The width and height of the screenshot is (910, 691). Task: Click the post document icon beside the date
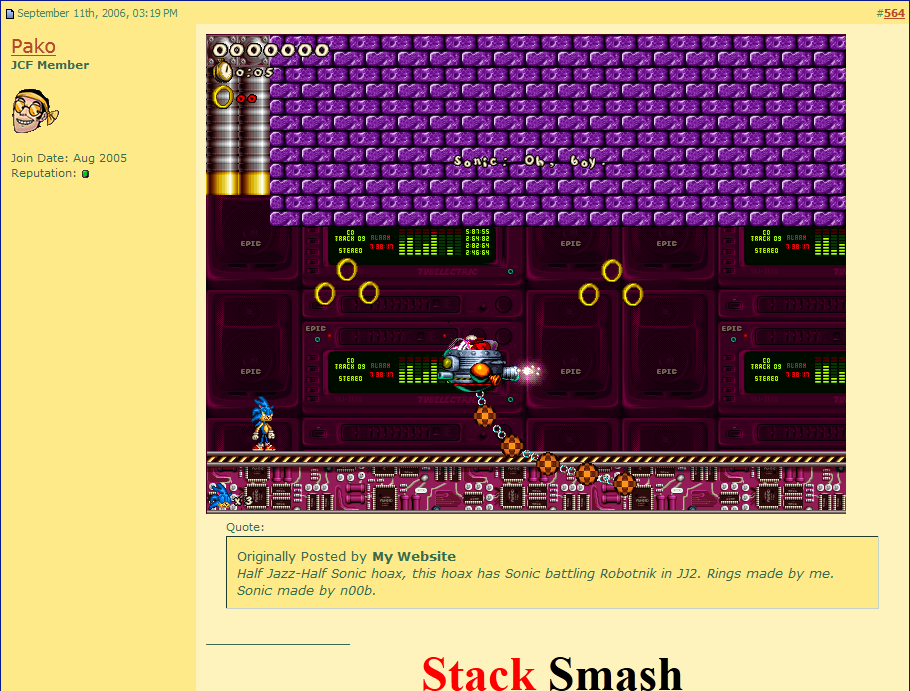[10, 13]
